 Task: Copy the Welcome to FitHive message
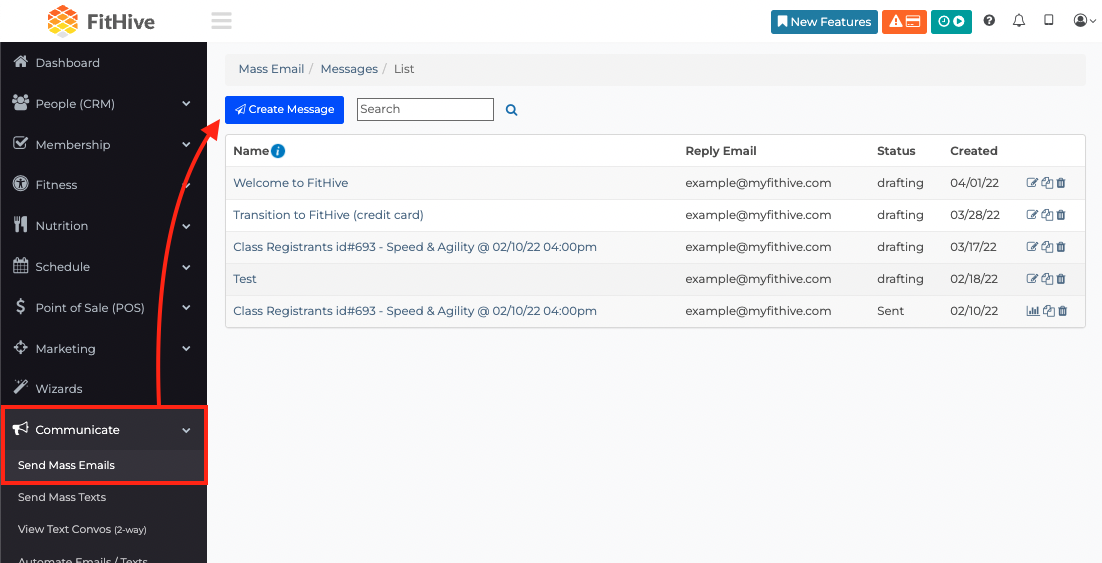(x=1047, y=183)
